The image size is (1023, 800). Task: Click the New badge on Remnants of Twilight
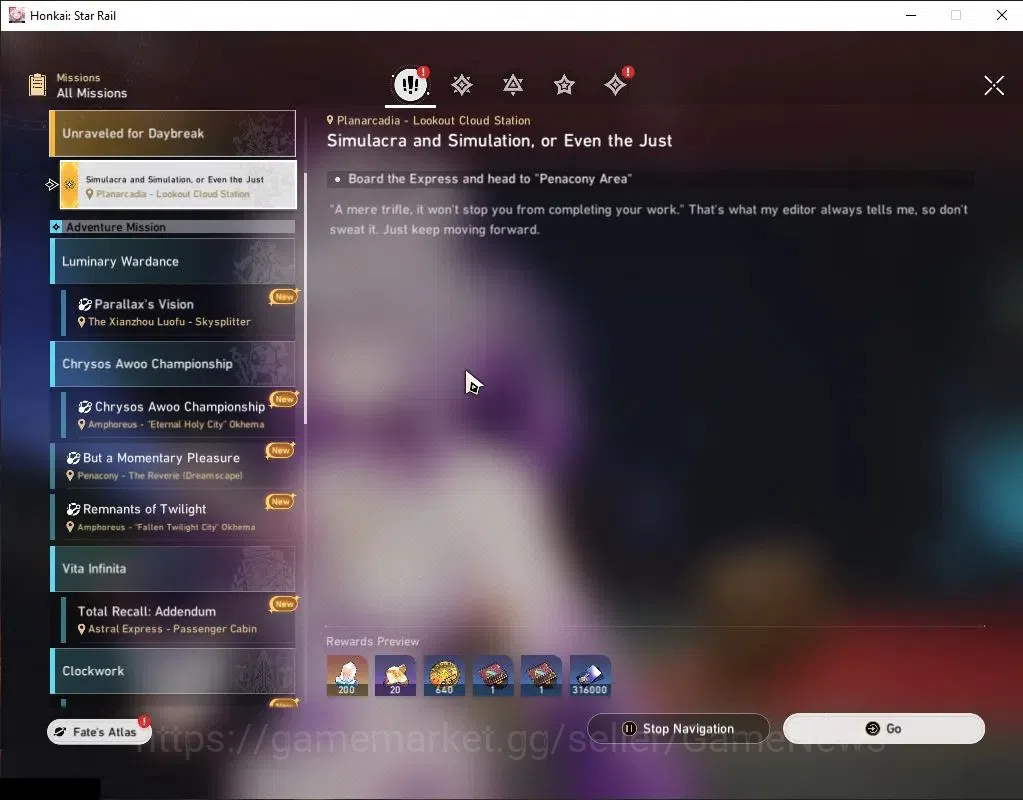pyautogui.click(x=281, y=501)
